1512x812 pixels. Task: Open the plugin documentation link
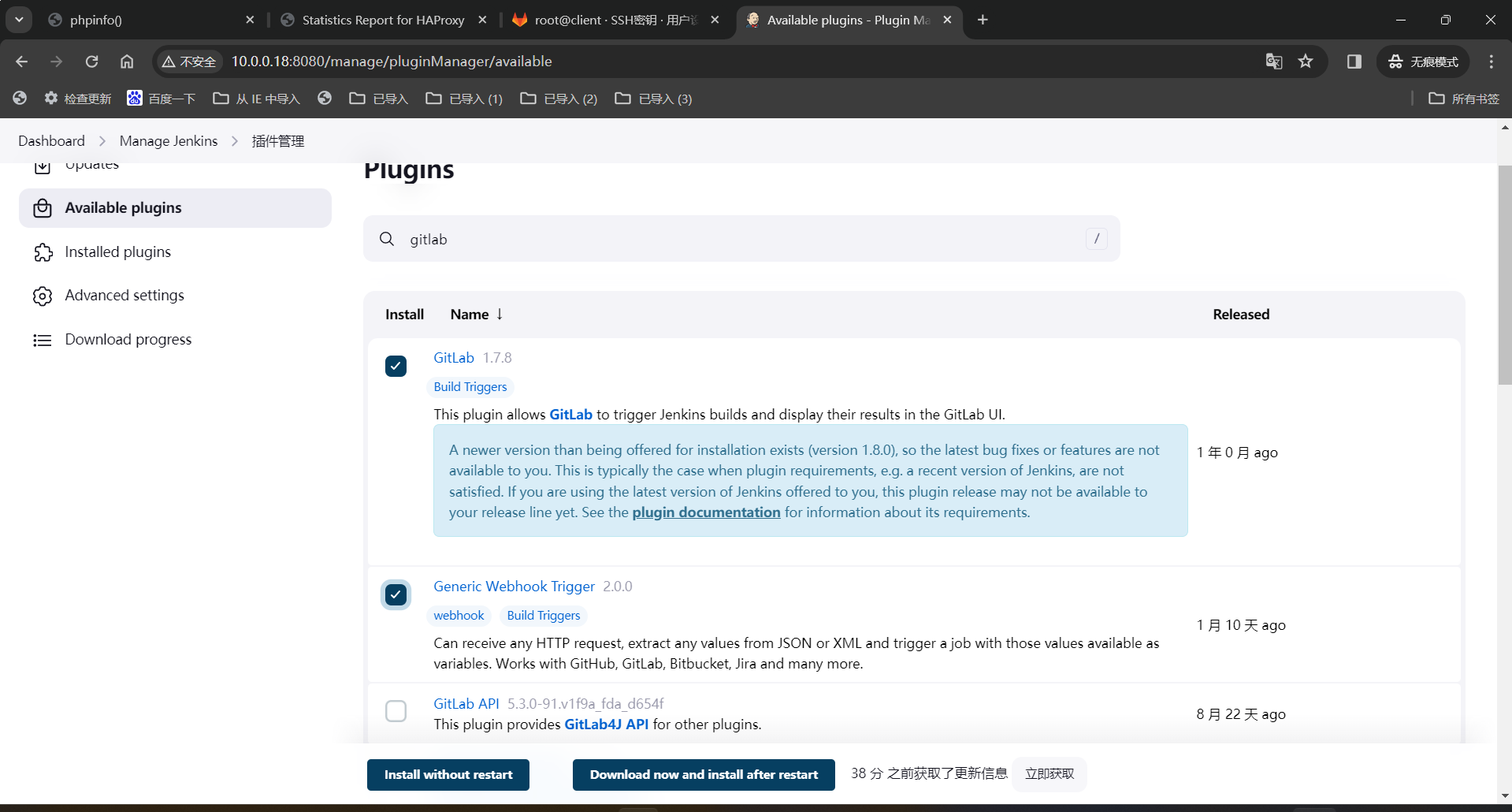click(x=706, y=512)
